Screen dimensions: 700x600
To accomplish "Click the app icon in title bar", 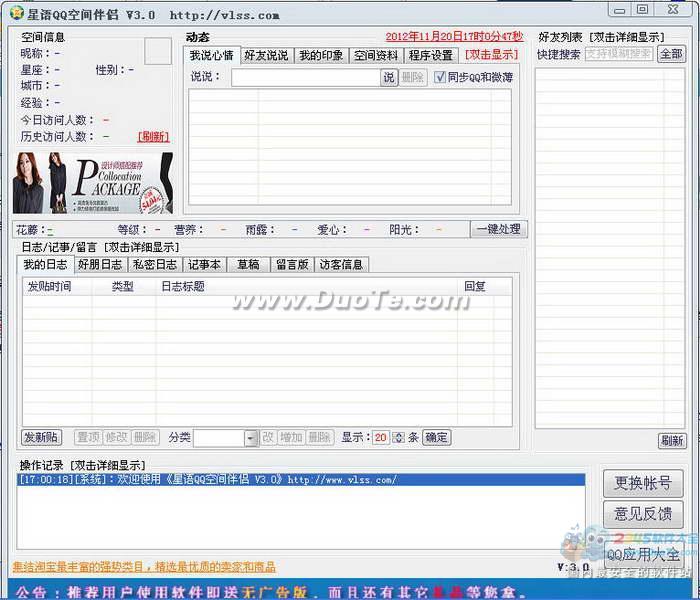I will coord(17,13).
